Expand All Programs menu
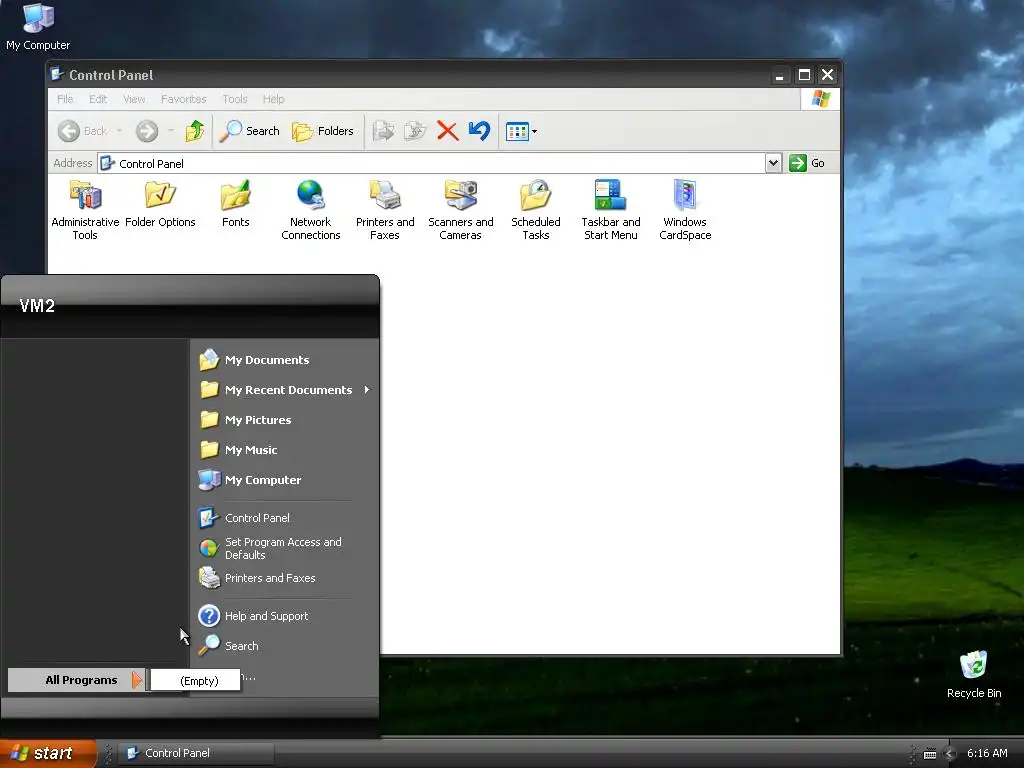 click(77, 680)
